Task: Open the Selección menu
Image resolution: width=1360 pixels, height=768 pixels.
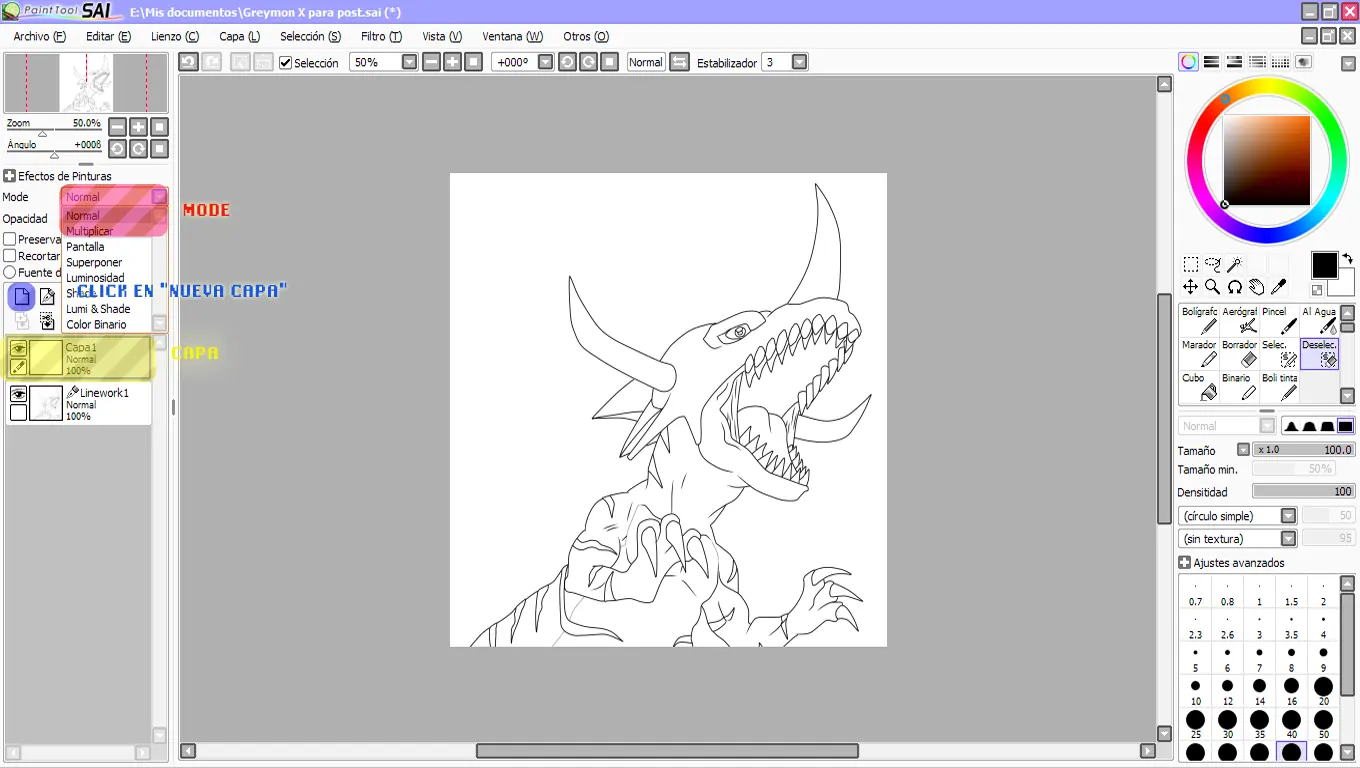Action: (x=310, y=37)
